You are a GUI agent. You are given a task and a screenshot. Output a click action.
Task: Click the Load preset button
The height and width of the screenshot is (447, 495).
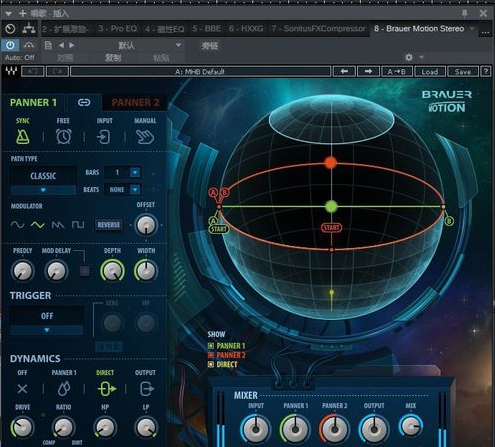coord(430,72)
